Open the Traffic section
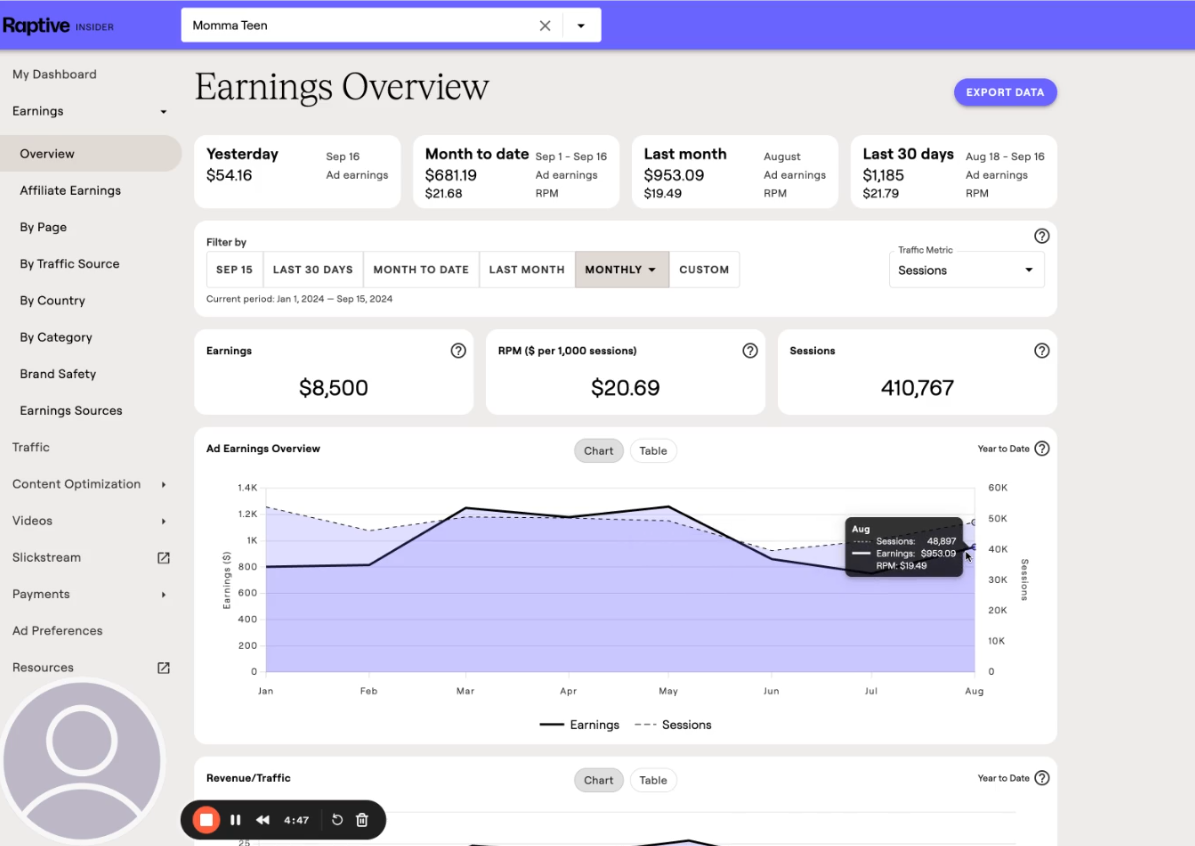Viewport: 1195px width, 846px height. tap(30, 447)
